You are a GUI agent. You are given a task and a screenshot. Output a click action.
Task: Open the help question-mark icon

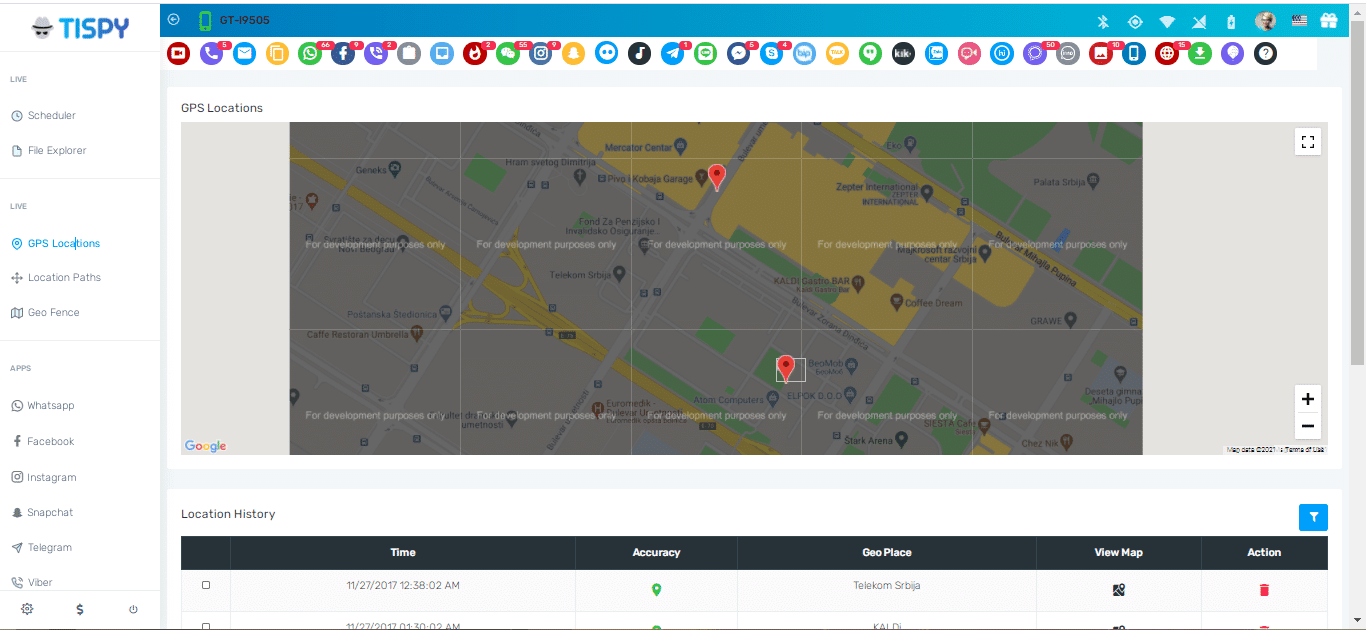point(1266,54)
